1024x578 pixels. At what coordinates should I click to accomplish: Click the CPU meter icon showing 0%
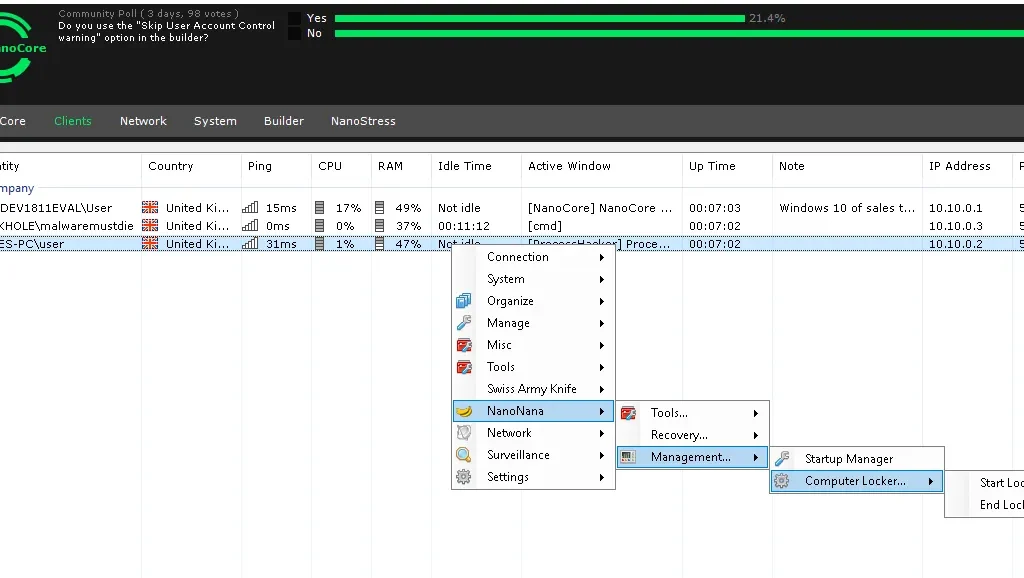coord(319,225)
